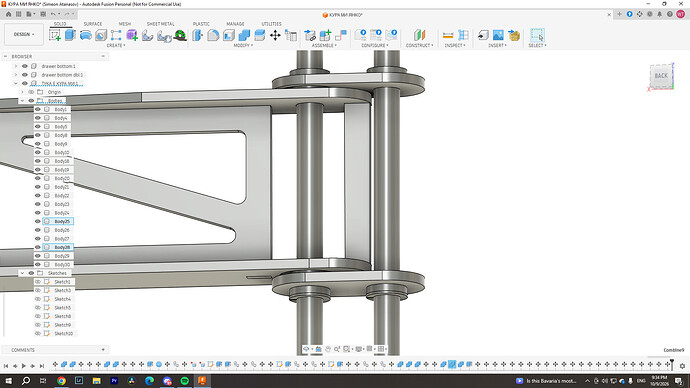
Task: Toggle the Origin folder visibility eye
Action: pyautogui.click(x=31, y=92)
